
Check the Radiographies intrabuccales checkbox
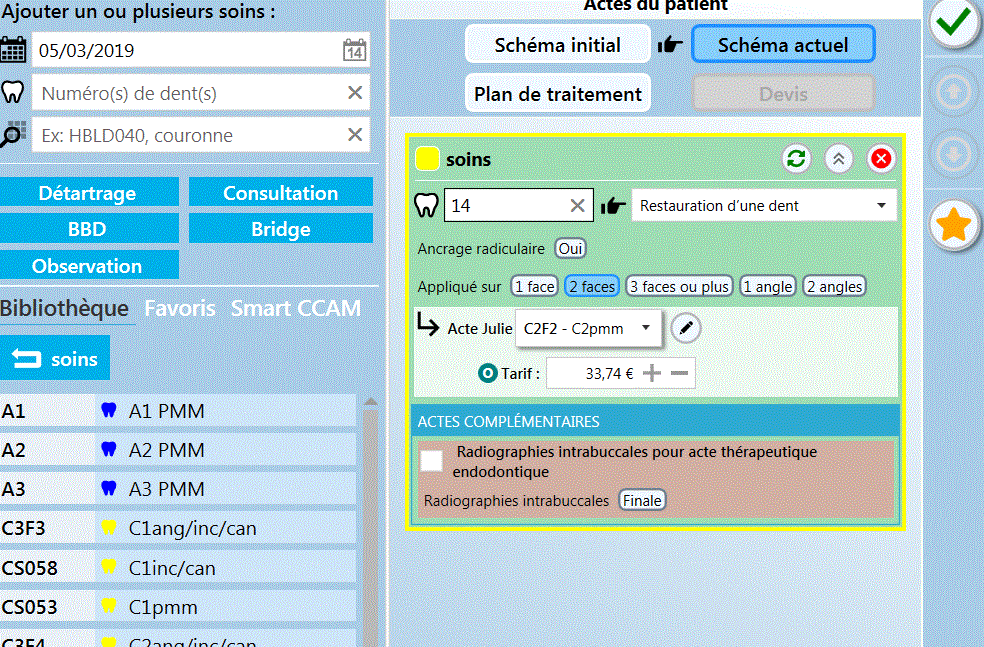[x=432, y=461]
